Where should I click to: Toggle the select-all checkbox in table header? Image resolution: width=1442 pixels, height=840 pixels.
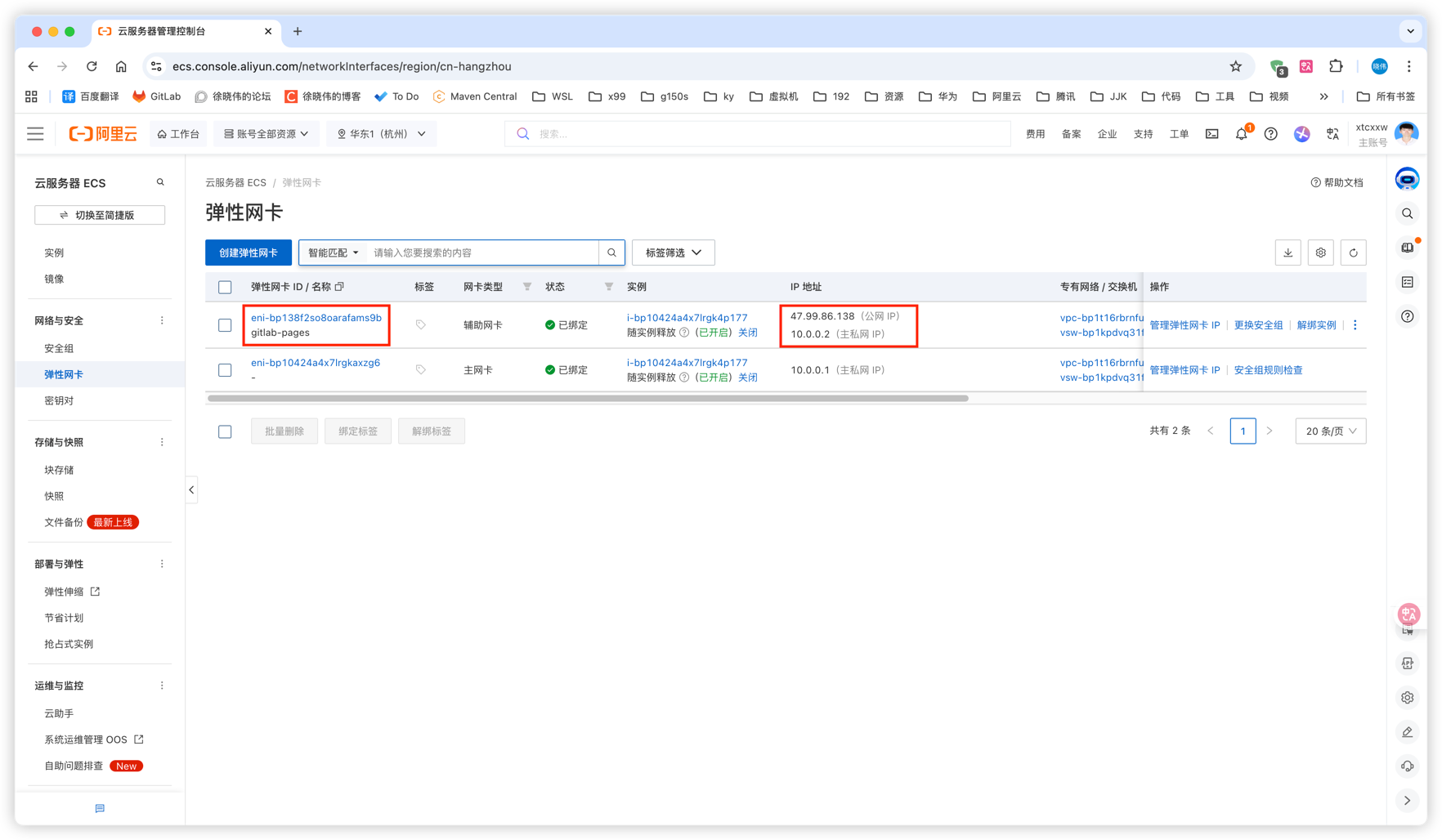point(225,287)
